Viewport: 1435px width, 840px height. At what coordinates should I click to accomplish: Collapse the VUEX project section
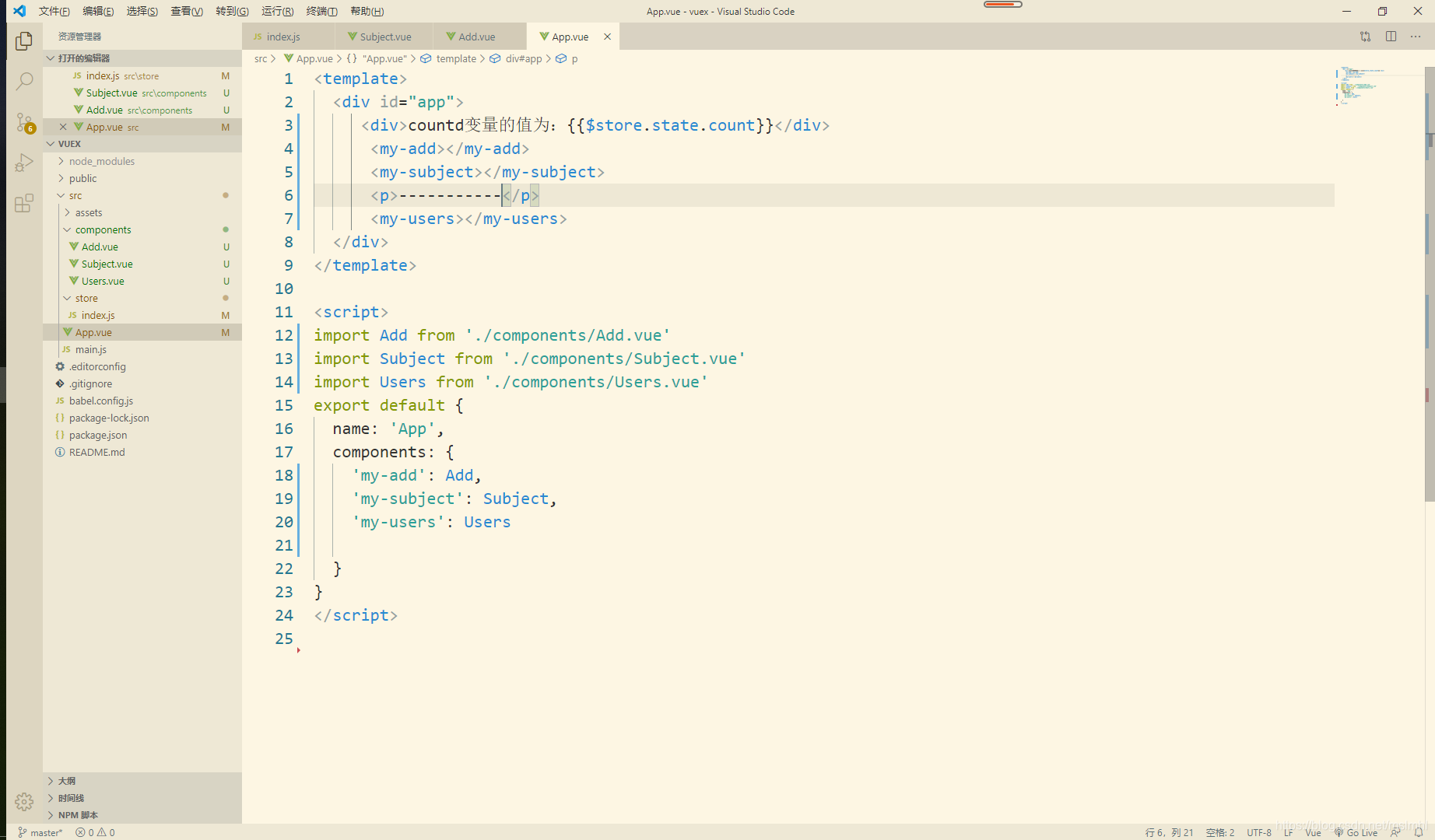(142, 144)
